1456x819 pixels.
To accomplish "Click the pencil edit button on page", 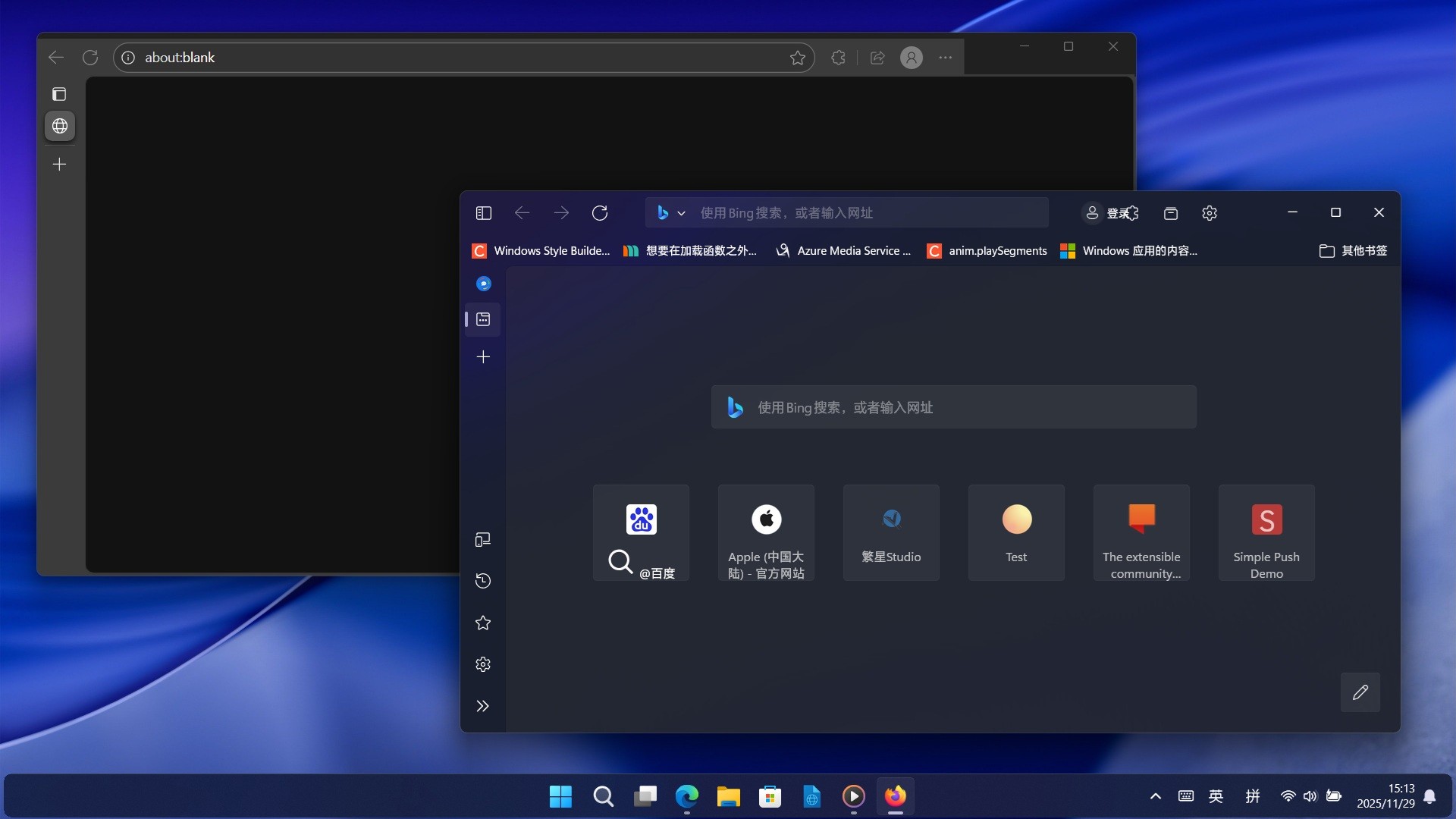I will tap(1360, 692).
